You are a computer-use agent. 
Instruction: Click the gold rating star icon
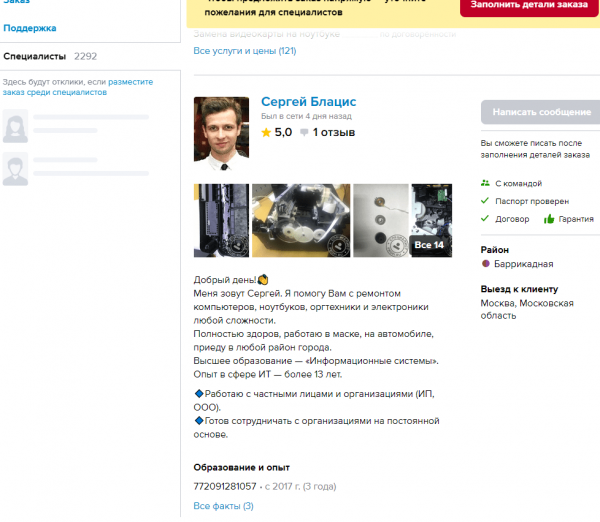click(x=266, y=133)
